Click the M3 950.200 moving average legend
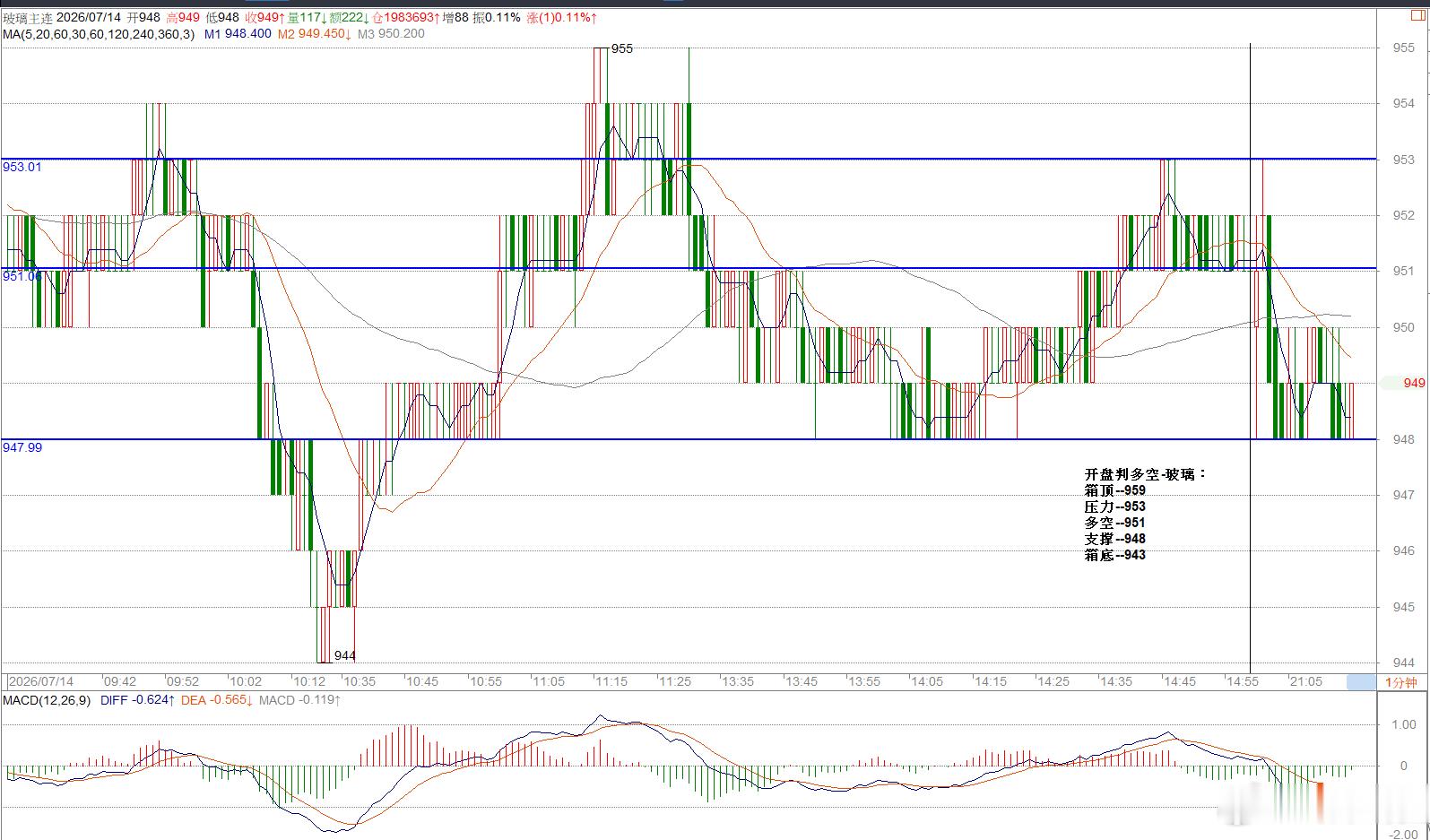 [391, 34]
